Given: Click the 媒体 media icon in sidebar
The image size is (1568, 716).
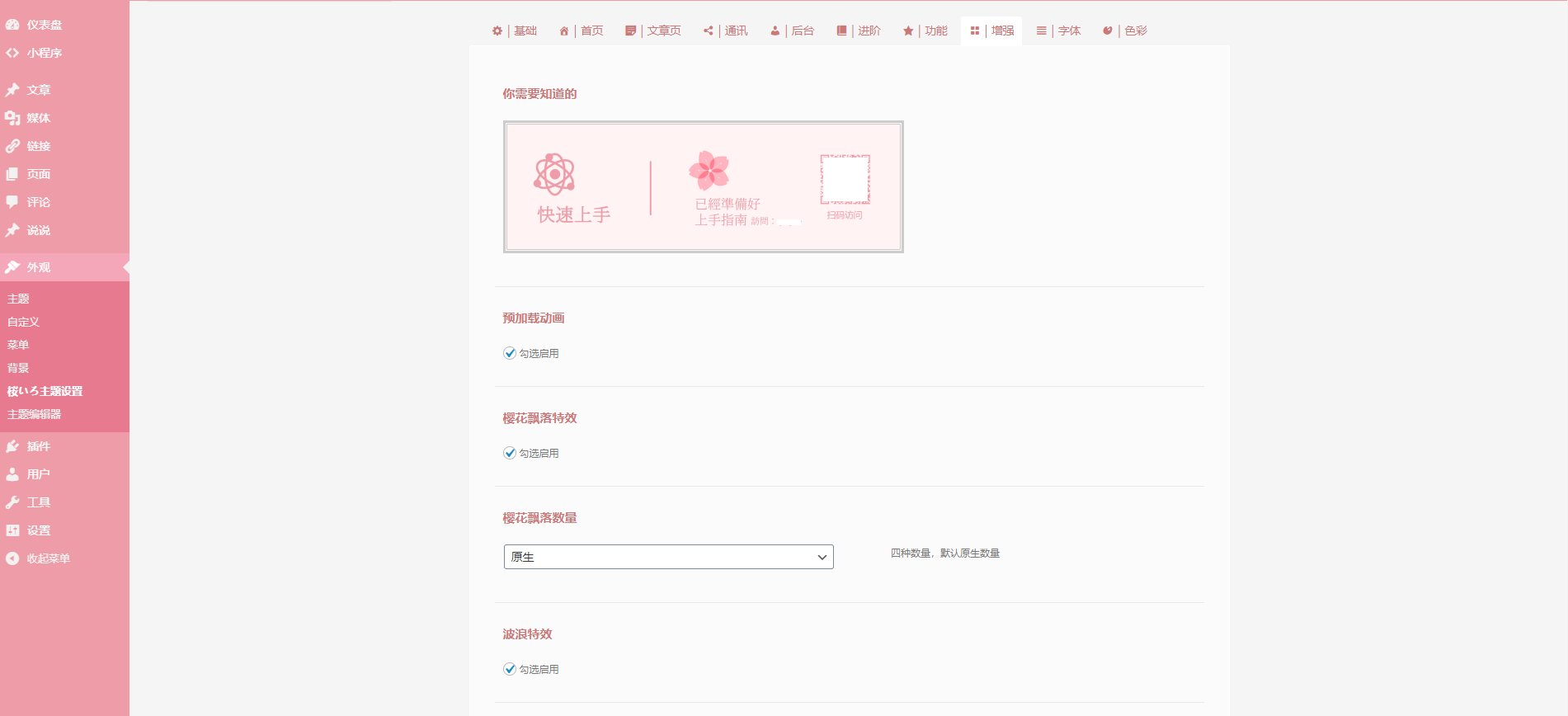Looking at the screenshot, I should pyautogui.click(x=12, y=118).
